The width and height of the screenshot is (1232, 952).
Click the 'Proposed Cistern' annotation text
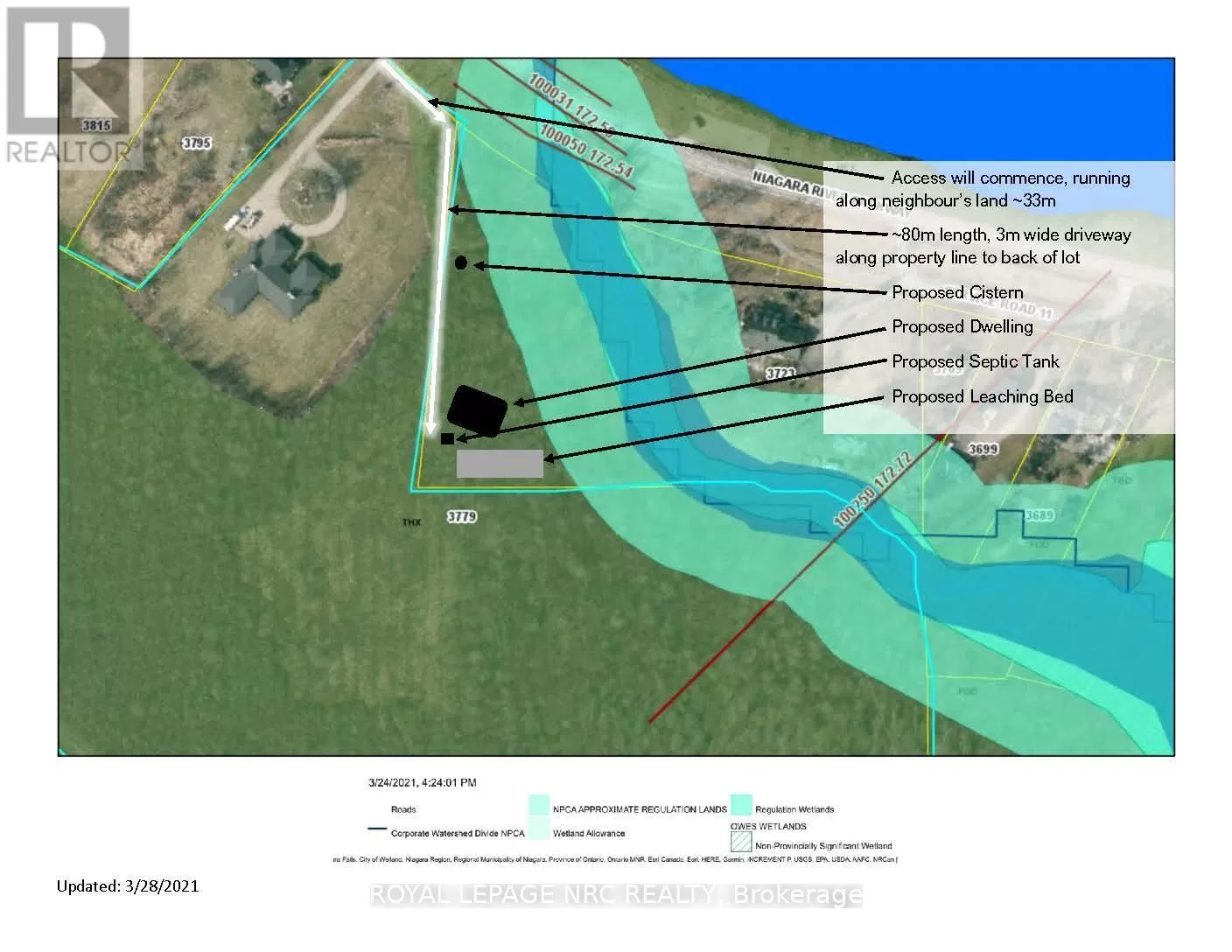pyautogui.click(x=957, y=292)
